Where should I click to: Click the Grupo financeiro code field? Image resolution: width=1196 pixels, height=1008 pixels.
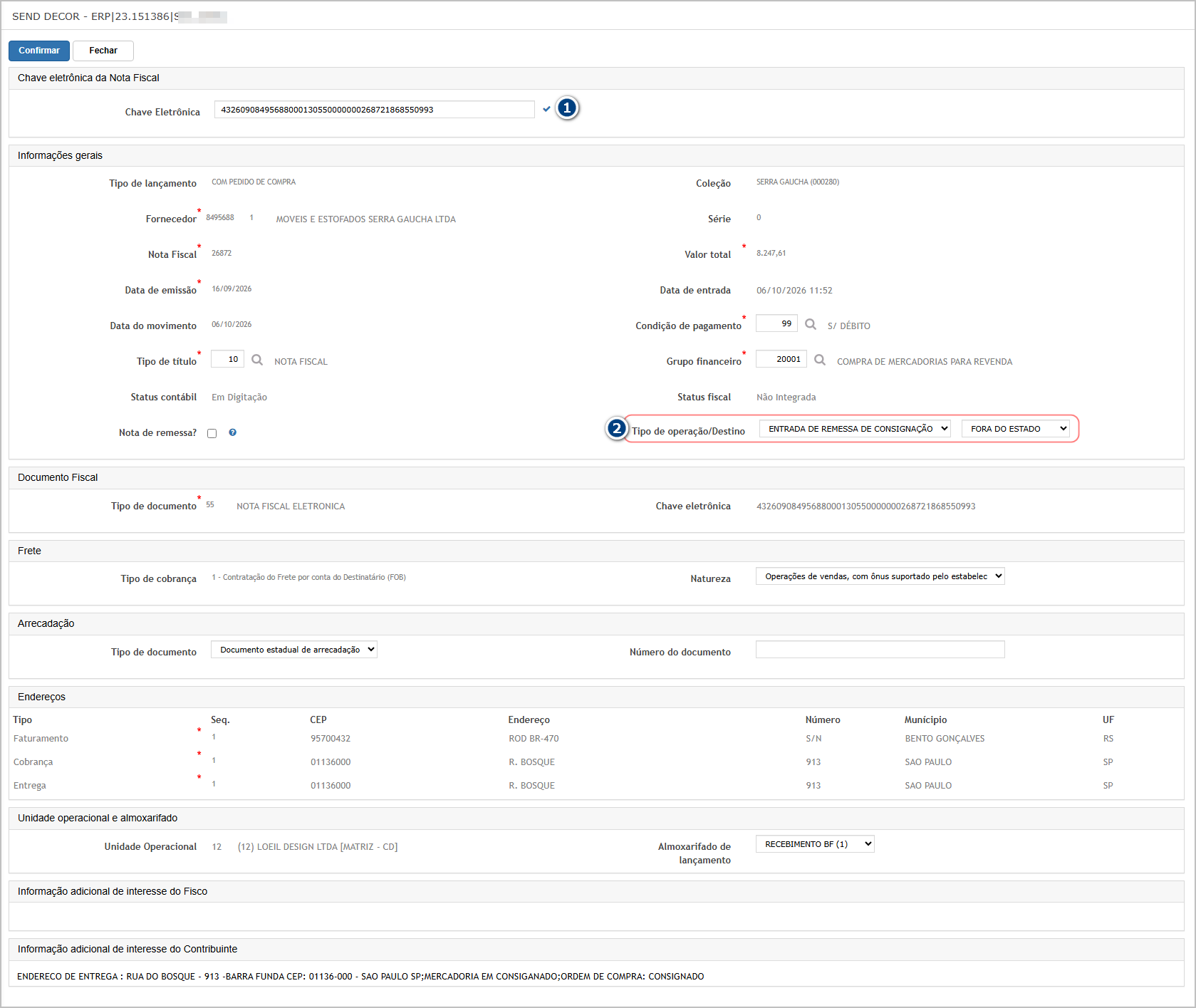(781, 359)
